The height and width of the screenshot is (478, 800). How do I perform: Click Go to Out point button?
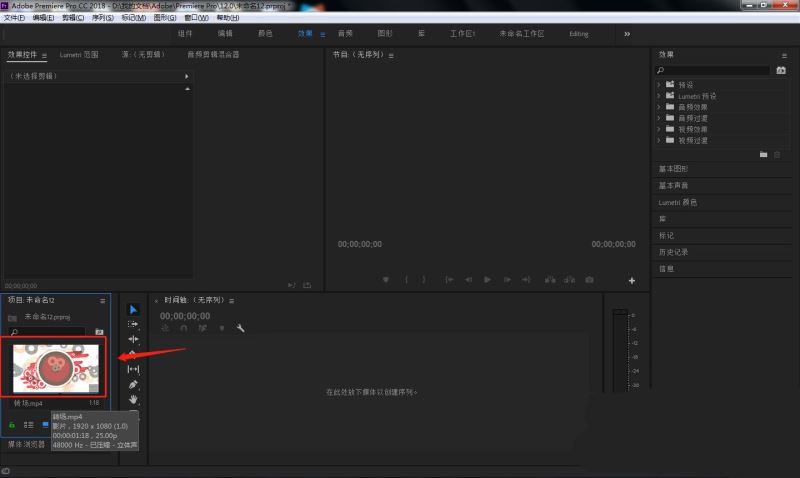point(526,280)
